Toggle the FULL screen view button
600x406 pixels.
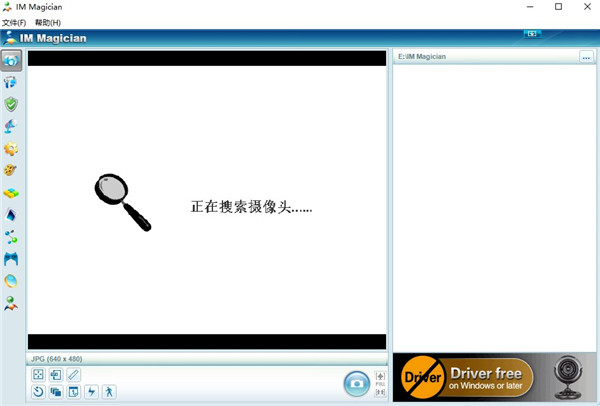(x=380, y=378)
